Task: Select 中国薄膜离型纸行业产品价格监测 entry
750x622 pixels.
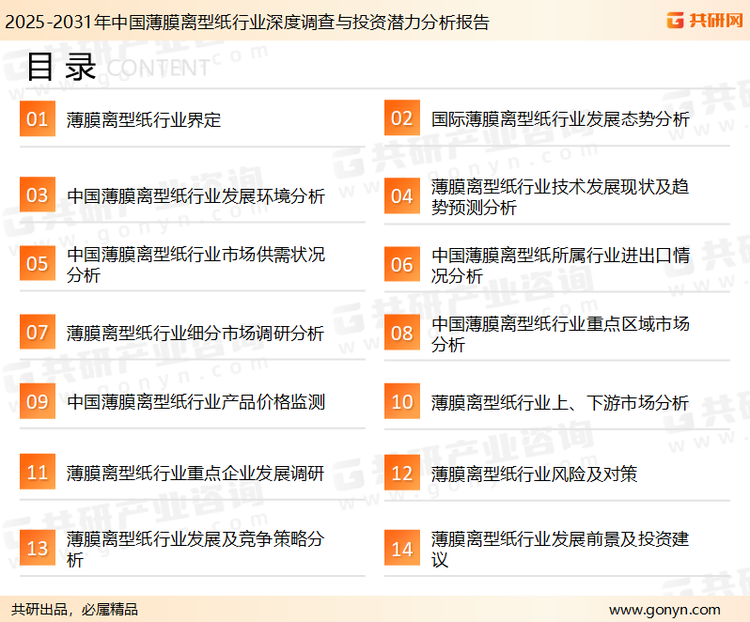Action: [x=196, y=402]
